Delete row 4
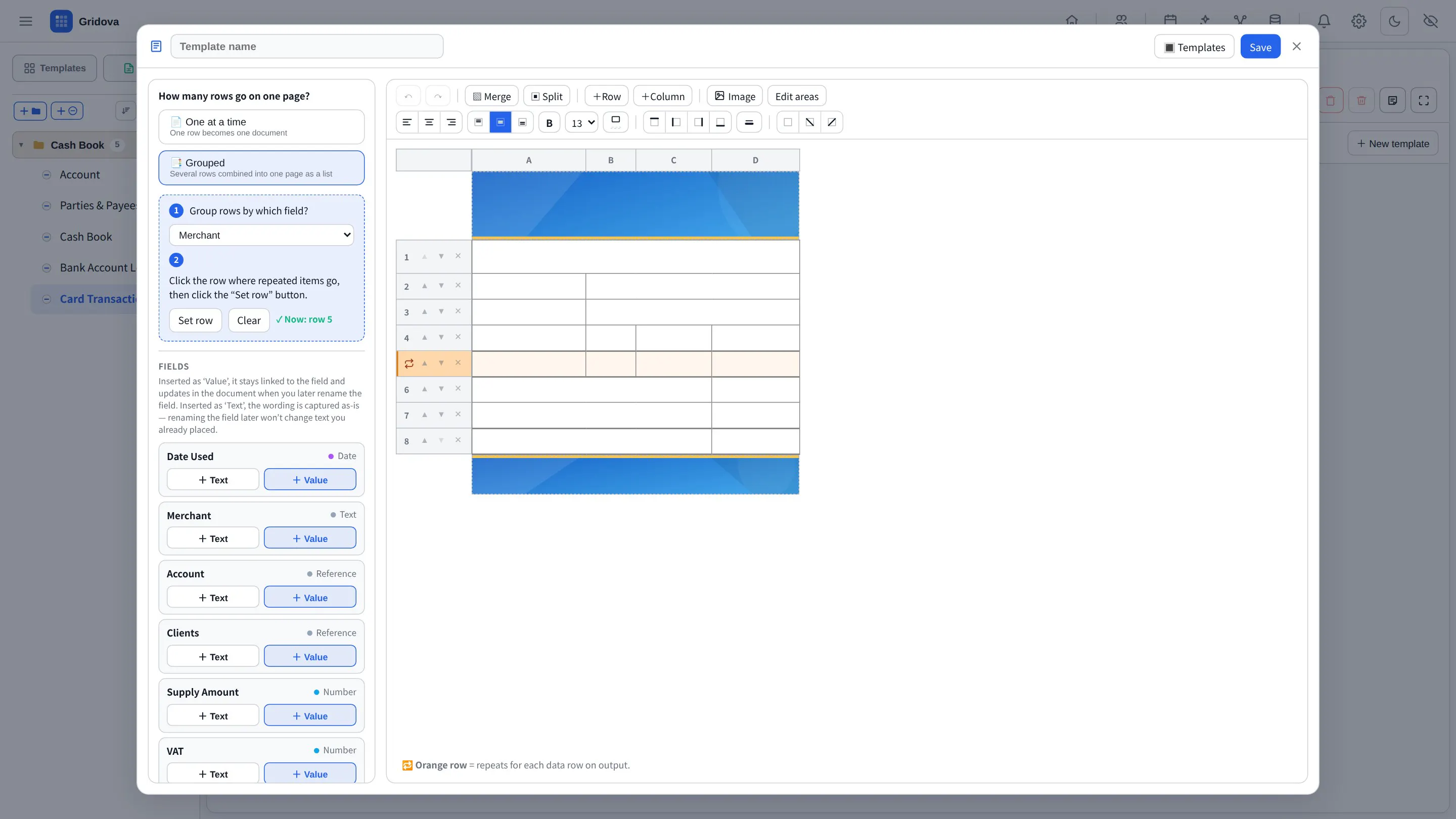Image resolution: width=1456 pixels, height=819 pixels. point(459,337)
